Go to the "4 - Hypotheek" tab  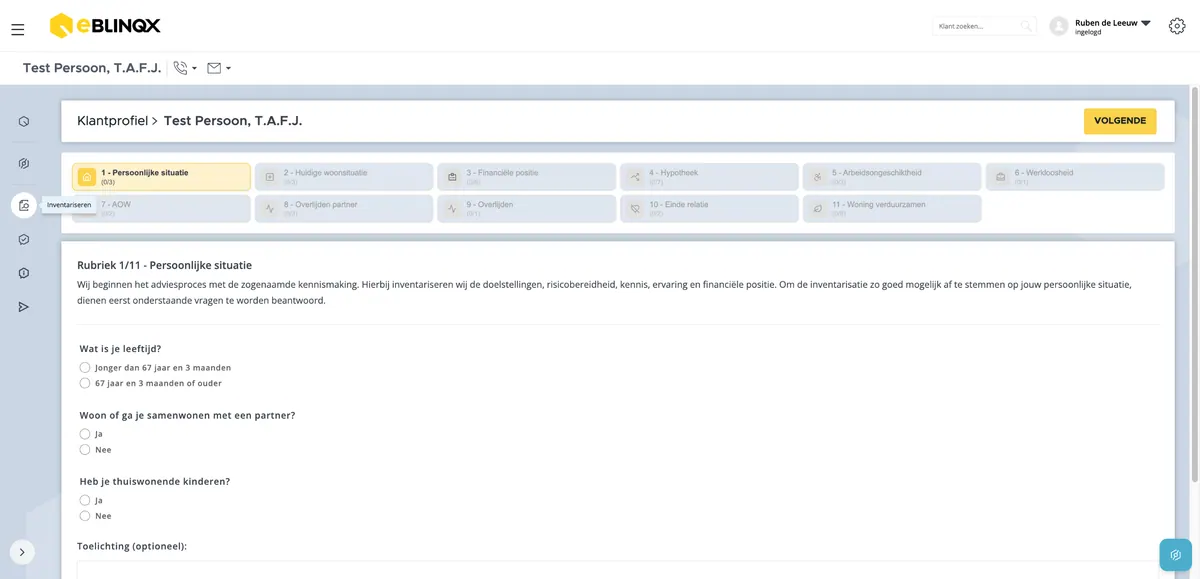pyautogui.click(x=709, y=177)
